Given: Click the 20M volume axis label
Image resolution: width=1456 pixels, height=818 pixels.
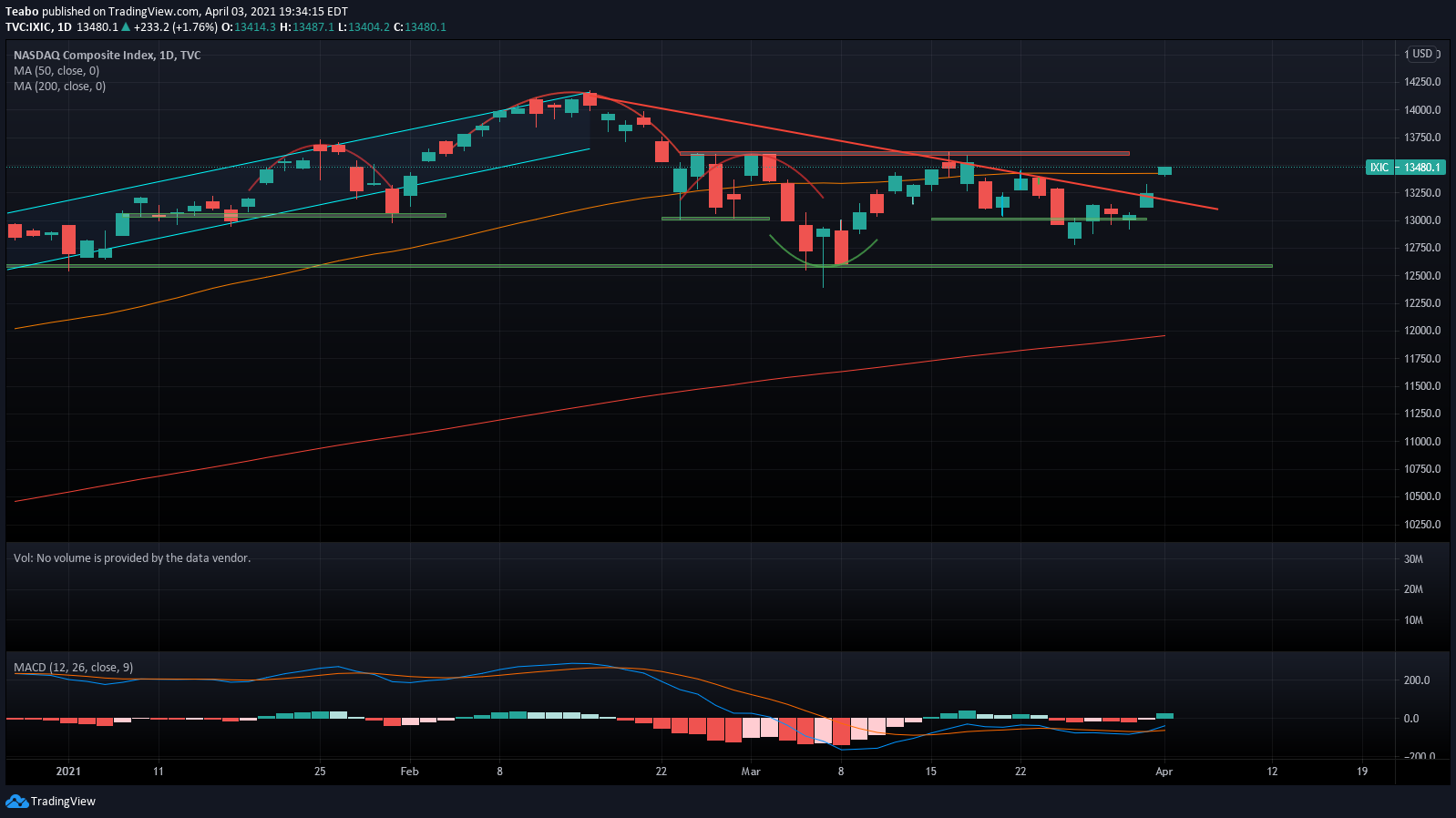Looking at the screenshot, I should click(x=1413, y=589).
